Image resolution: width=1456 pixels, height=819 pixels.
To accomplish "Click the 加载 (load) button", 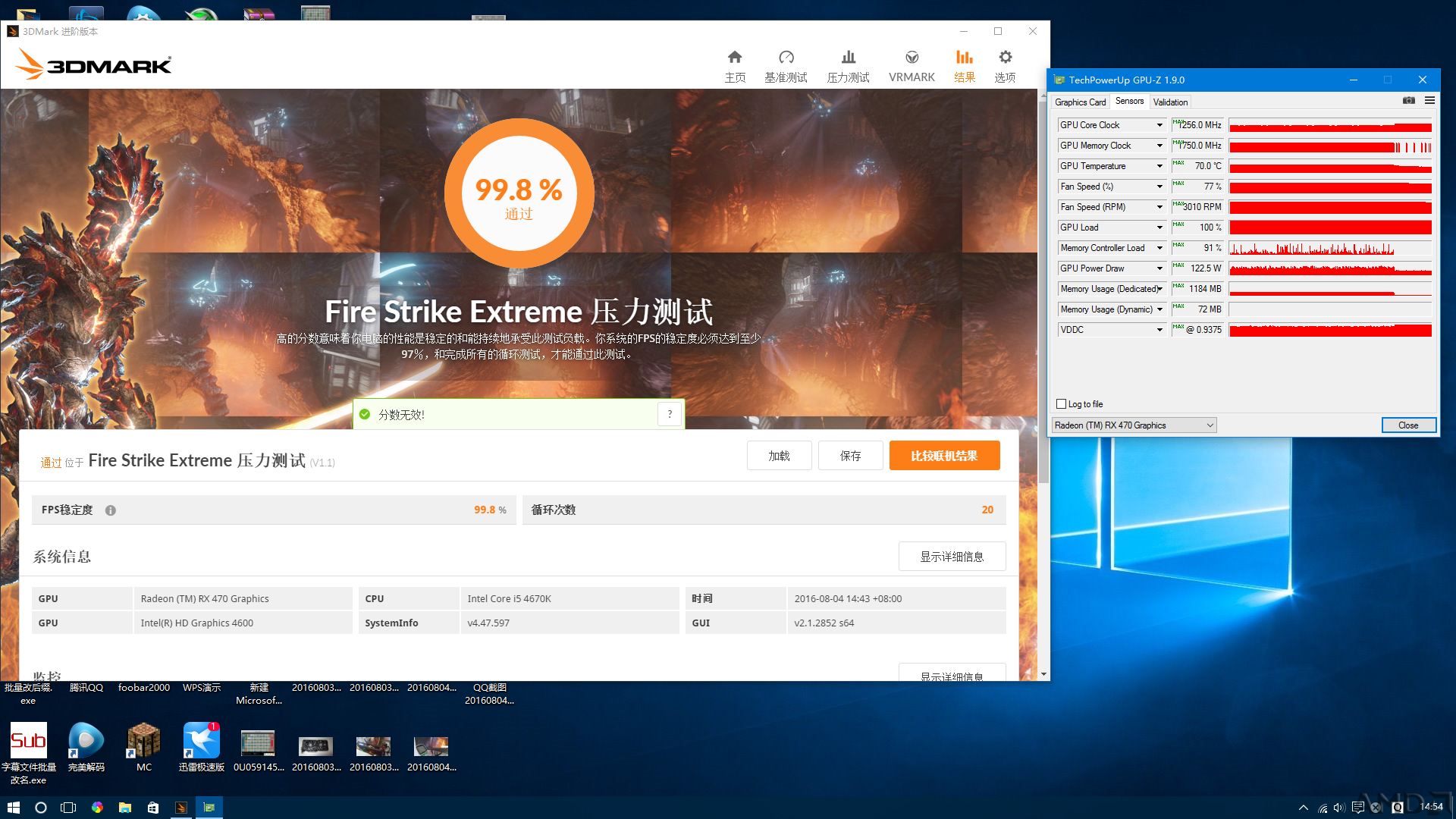I will 779,456.
